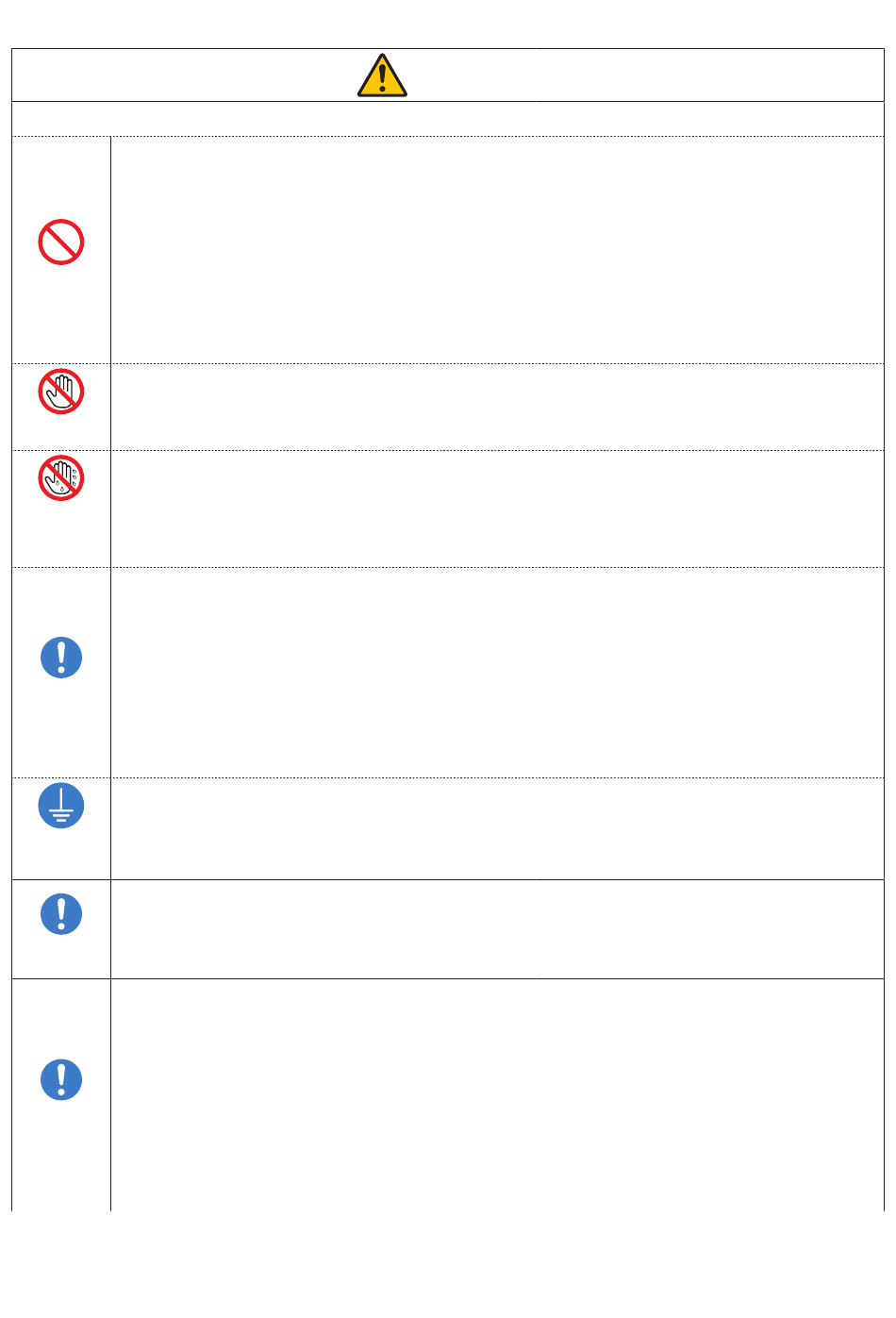Click the empty cell beside the do-not-touch hand icon

click(x=497, y=407)
